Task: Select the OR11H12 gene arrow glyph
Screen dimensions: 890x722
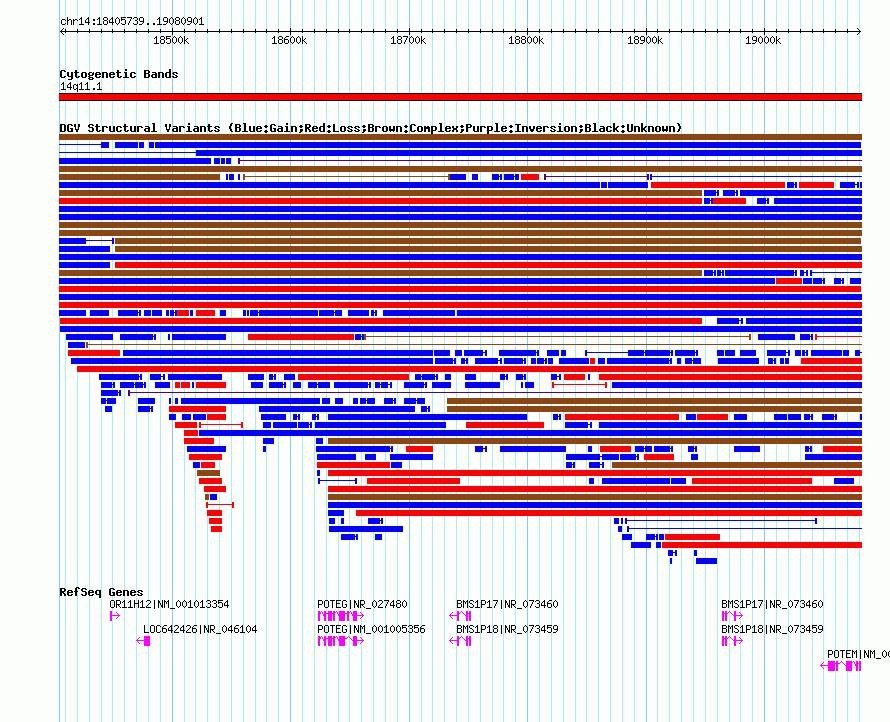Action: coord(115,616)
